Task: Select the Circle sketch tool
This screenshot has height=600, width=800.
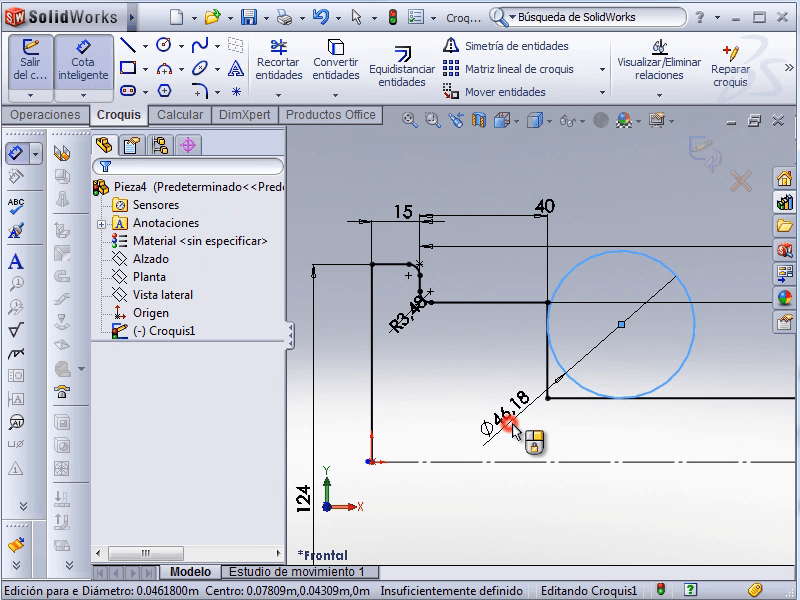Action: (x=163, y=45)
